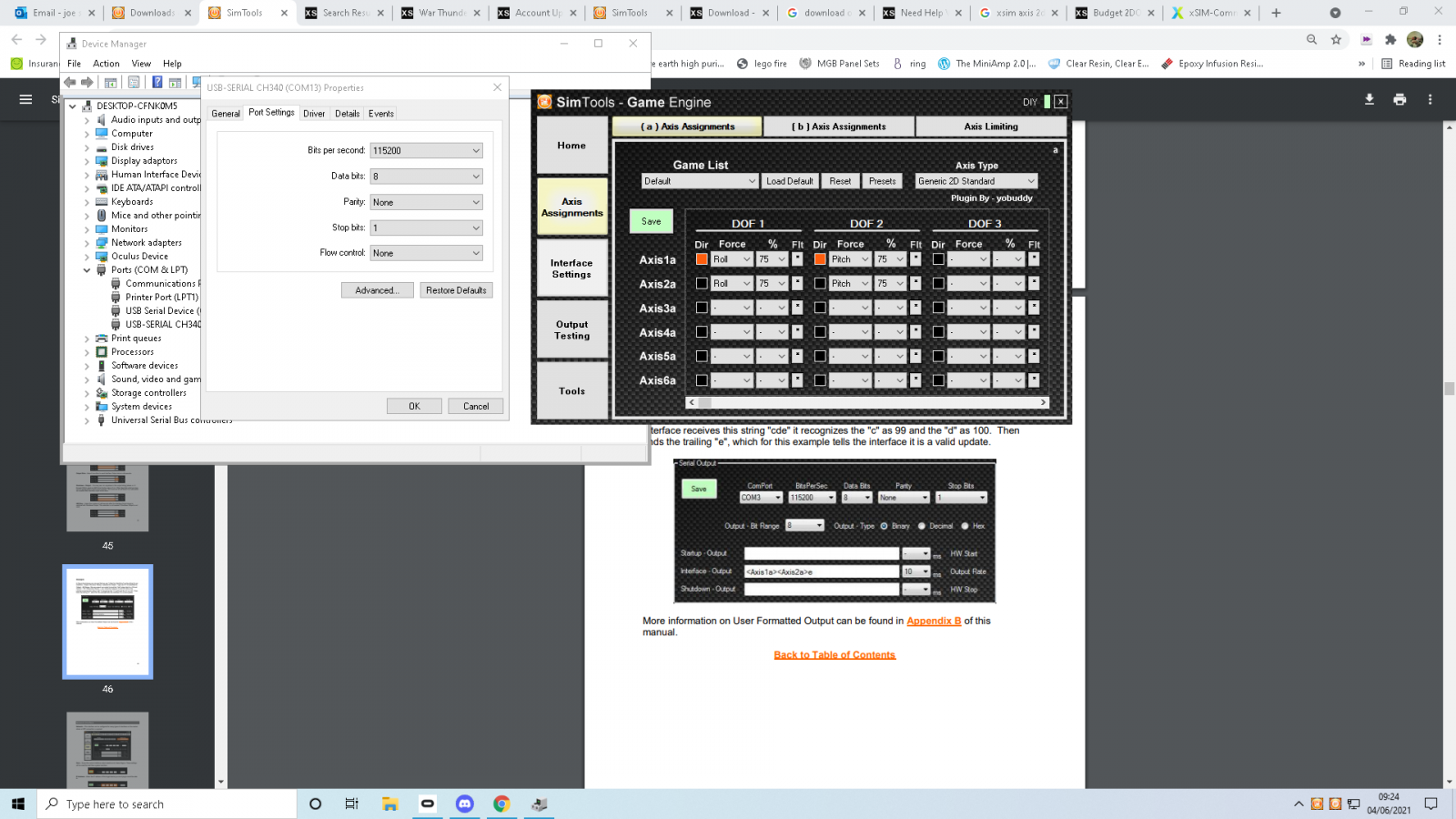Click Device Manager properties sheet toolbar icon
This screenshot has height=819, width=1456.
tap(134, 82)
